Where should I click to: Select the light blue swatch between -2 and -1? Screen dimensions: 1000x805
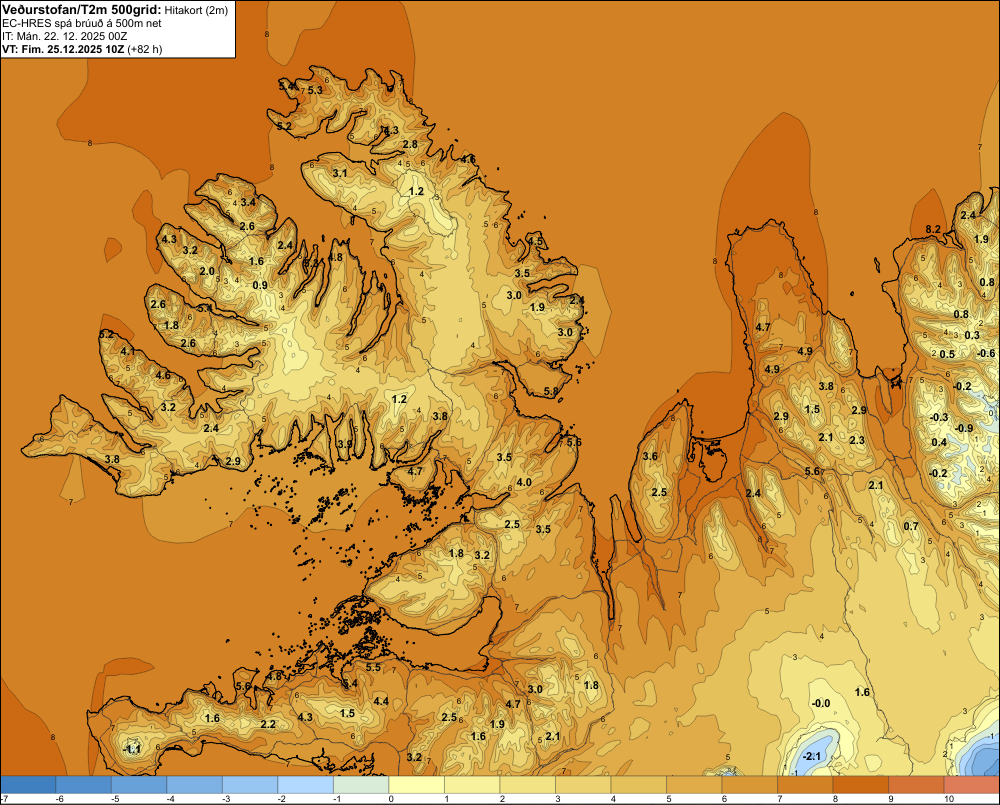click(305, 785)
